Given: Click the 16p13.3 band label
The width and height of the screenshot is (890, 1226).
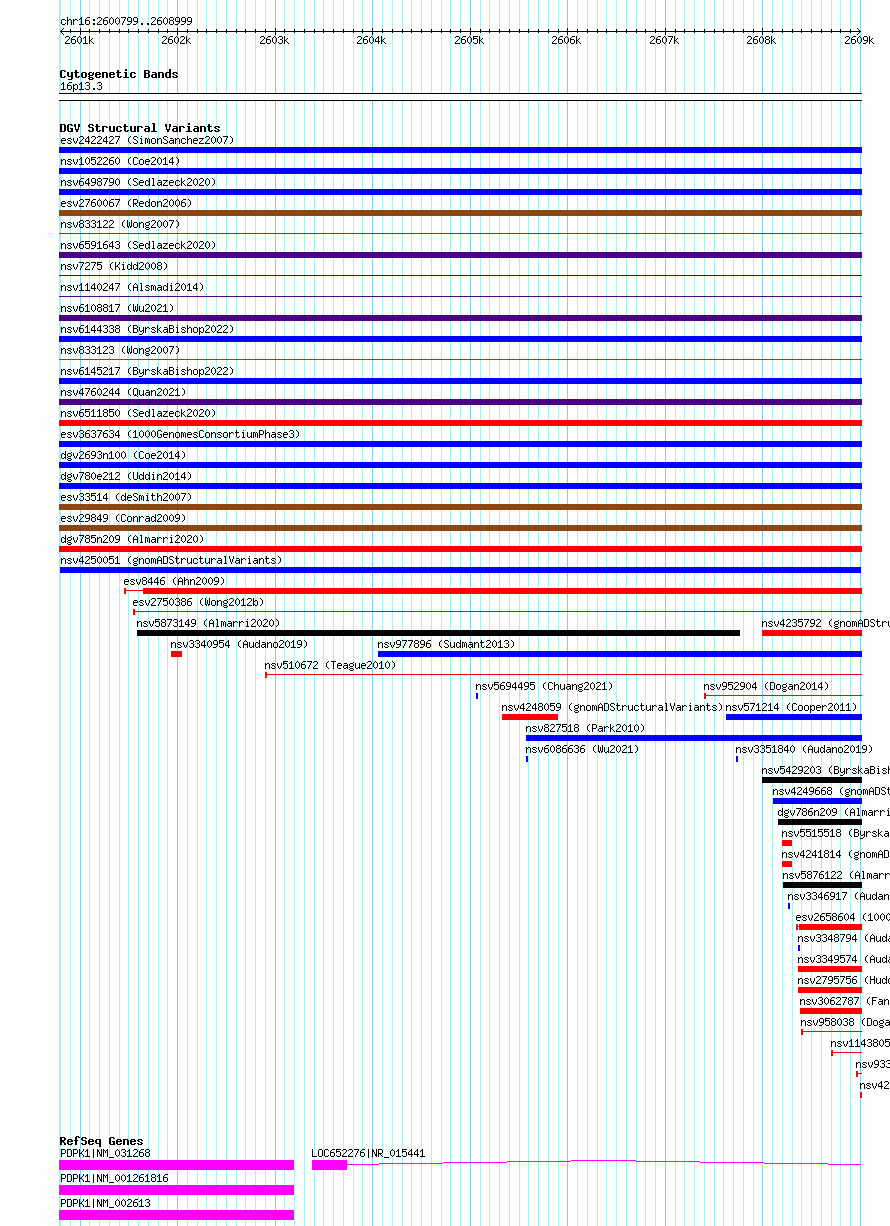Looking at the screenshot, I should [x=81, y=86].
